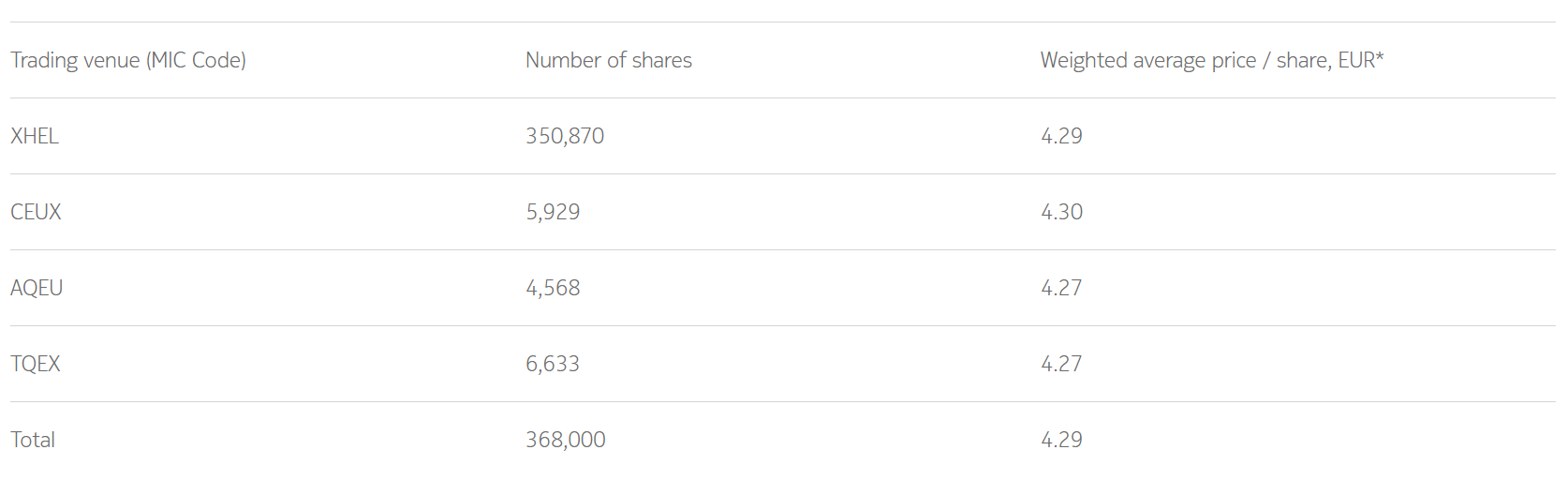Select the XHEL price 4.29 cell
Screen dimensions: 1568x495
pyautogui.click(x=1061, y=136)
